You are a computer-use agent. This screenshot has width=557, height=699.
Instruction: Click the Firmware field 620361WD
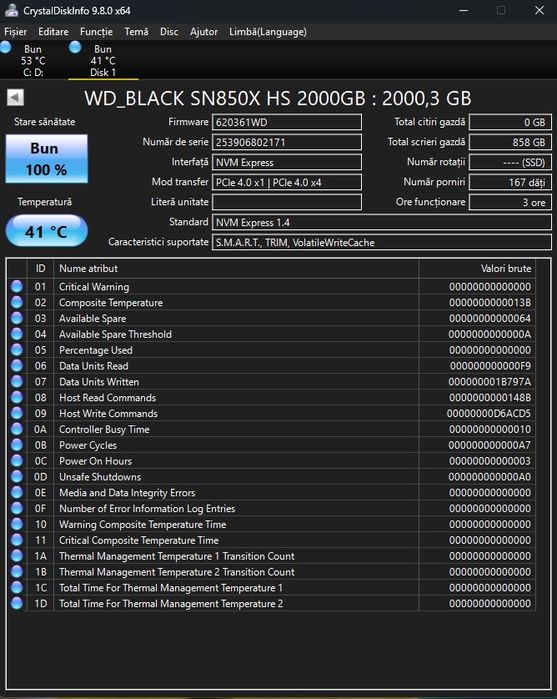tap(287, 122)
